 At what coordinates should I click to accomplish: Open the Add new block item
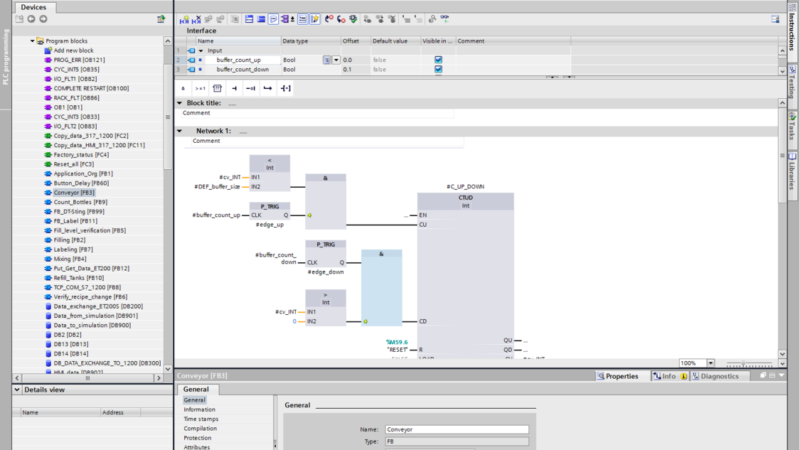pyautogui.click(x=72, y=50)
